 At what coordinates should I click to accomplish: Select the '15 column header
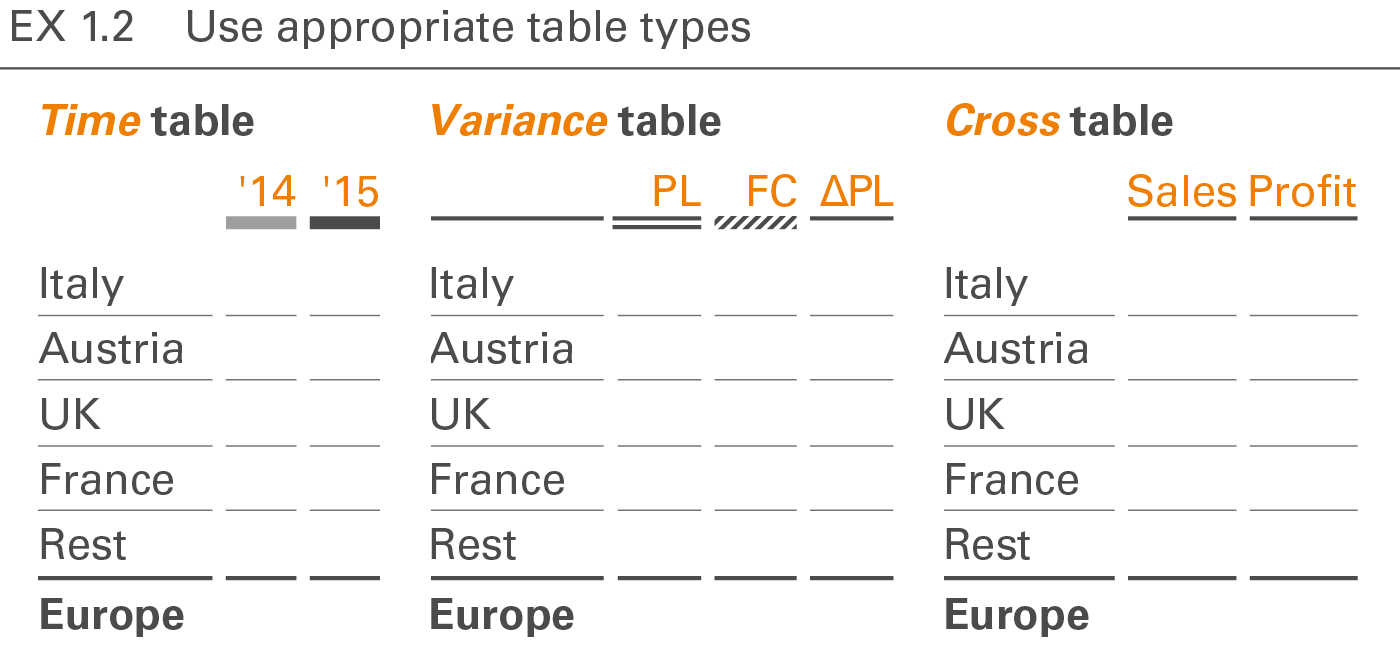point(350,191)
